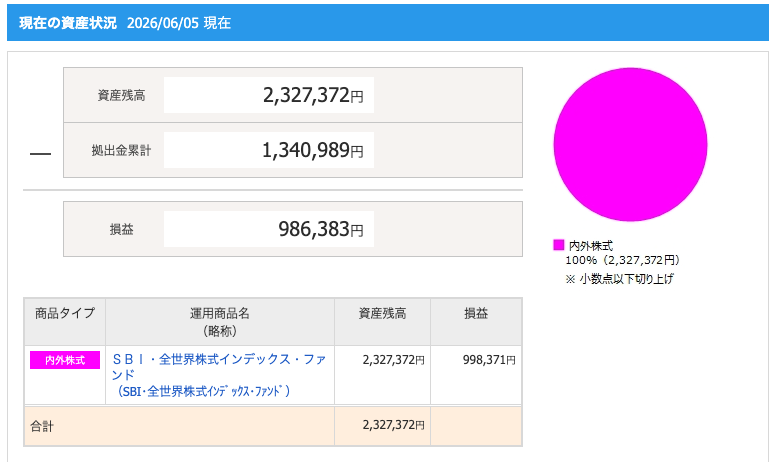Click the 拠出金累計 label
This screenshot has width=776, height=462.
(x=121, y=150)
